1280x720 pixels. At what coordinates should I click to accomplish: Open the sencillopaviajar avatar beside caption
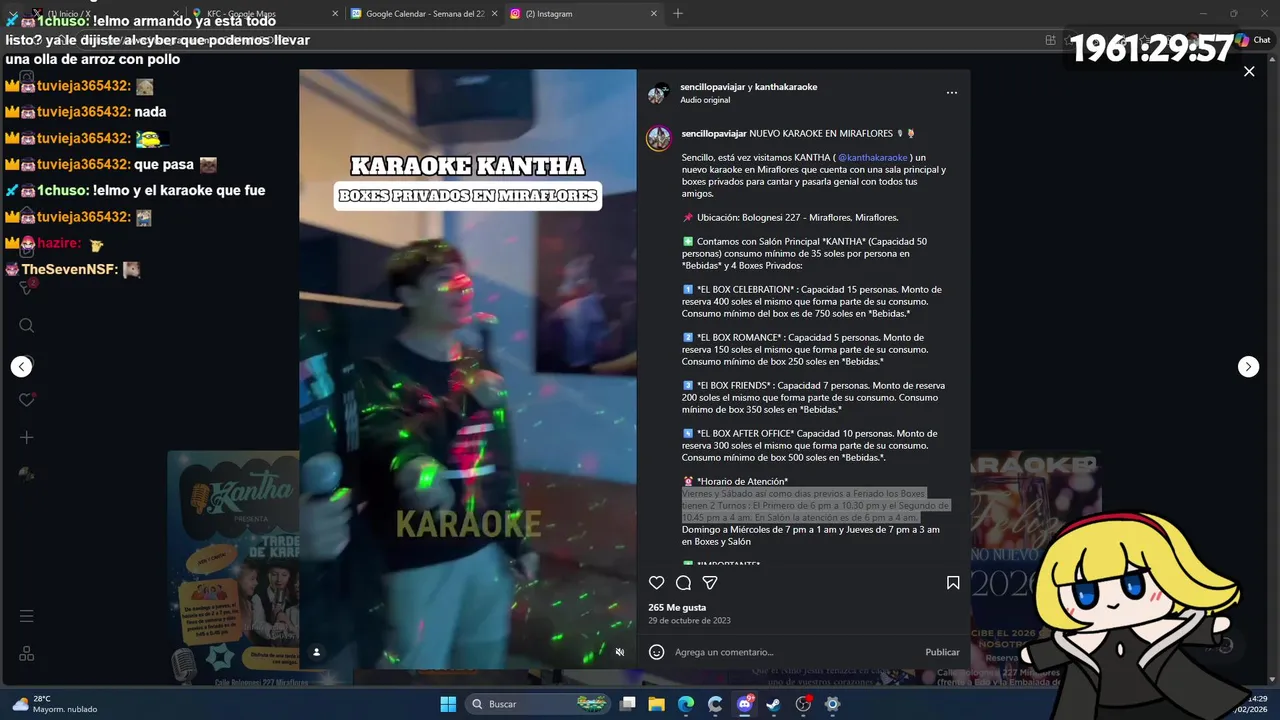(658, 139)
